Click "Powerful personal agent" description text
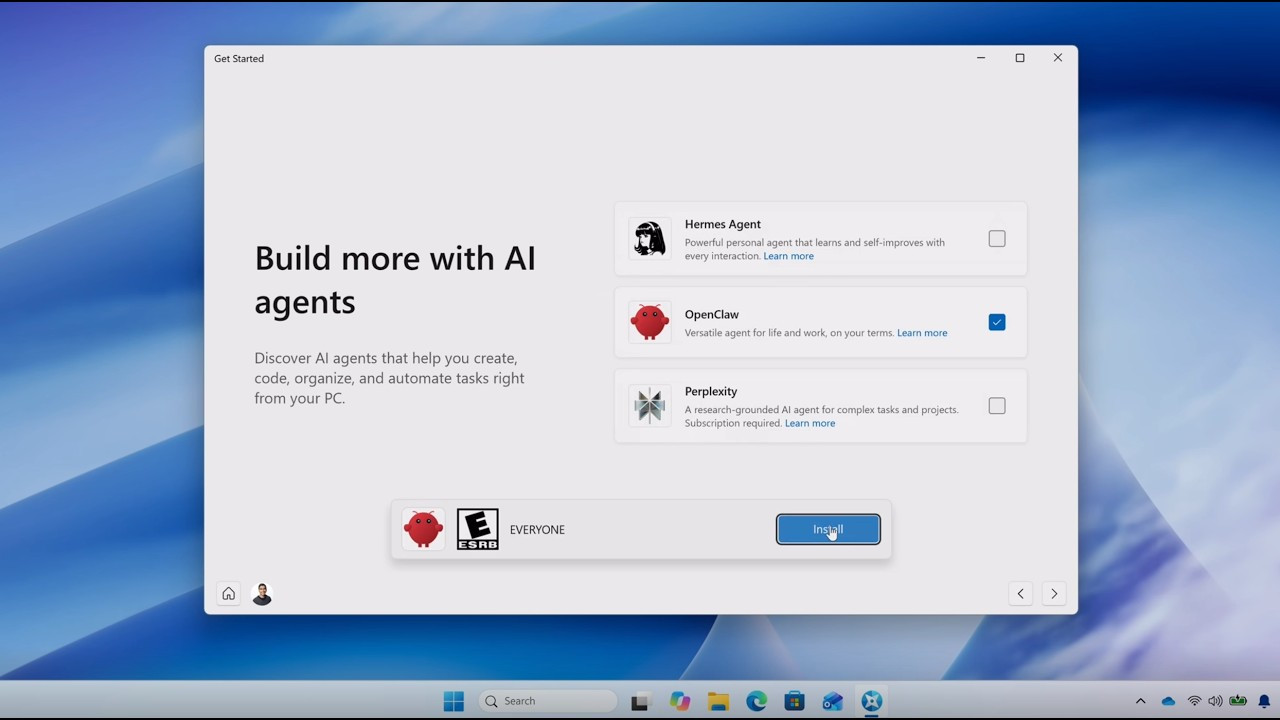This screenshot has height=720, width=1280. point(815,249)
